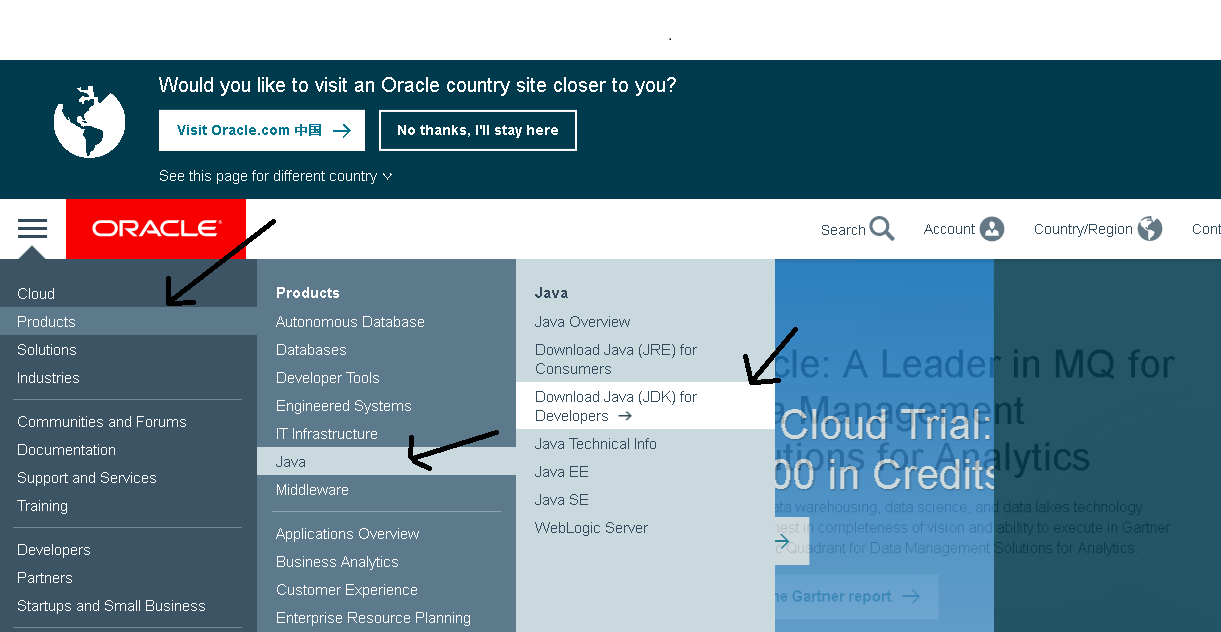
Task: Click the Country/Region globe icon
Action: click(1150, 229)
